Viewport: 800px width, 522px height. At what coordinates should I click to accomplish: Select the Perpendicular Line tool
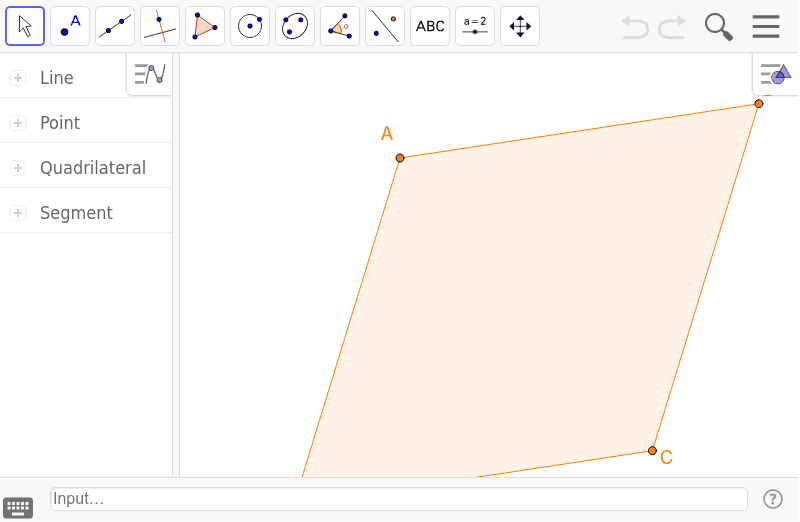coord(160,26)
